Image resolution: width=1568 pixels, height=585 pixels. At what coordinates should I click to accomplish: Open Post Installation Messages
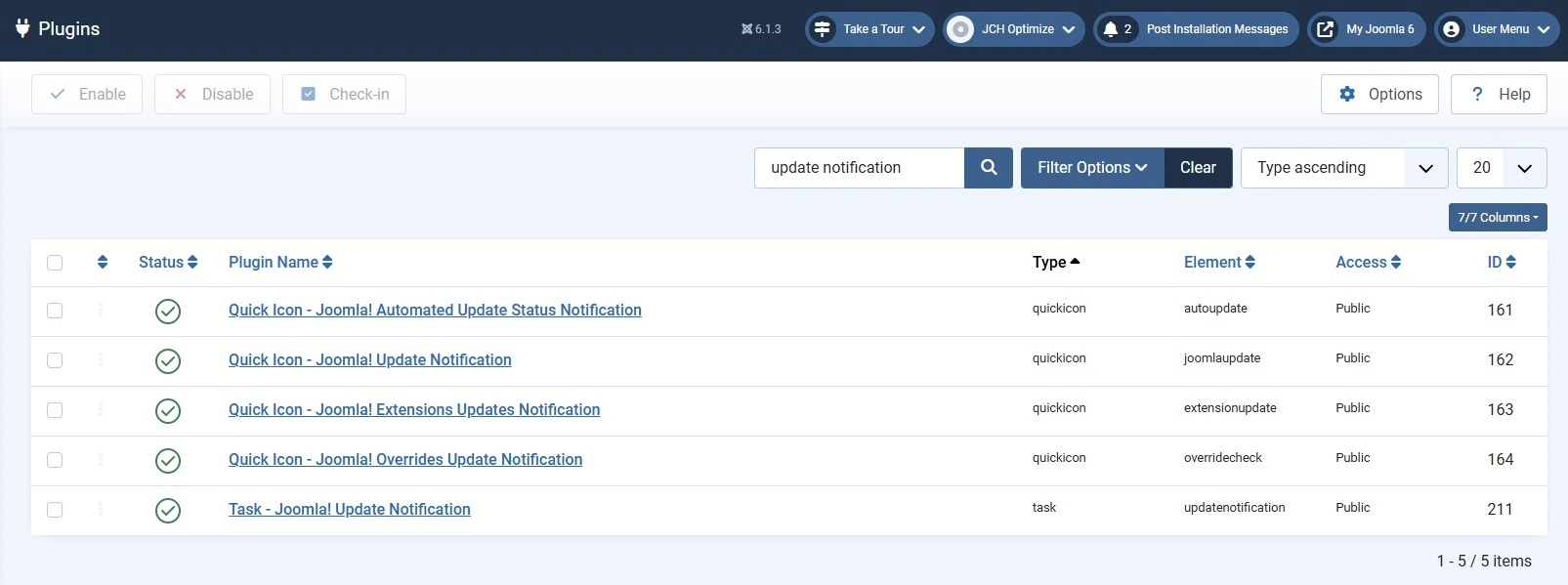point(1196,29)
